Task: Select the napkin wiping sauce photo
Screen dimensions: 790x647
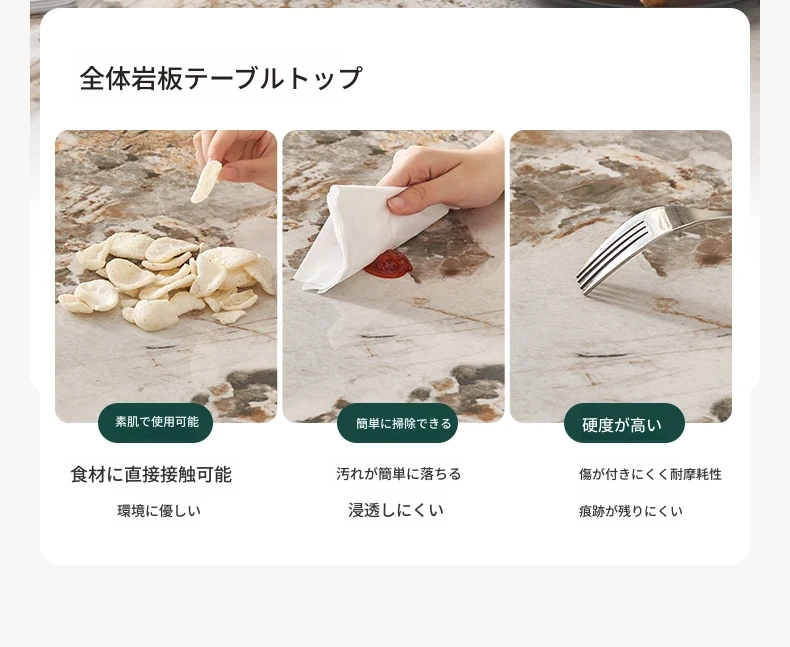Action: pyautogui.click(x=393, y=276)
